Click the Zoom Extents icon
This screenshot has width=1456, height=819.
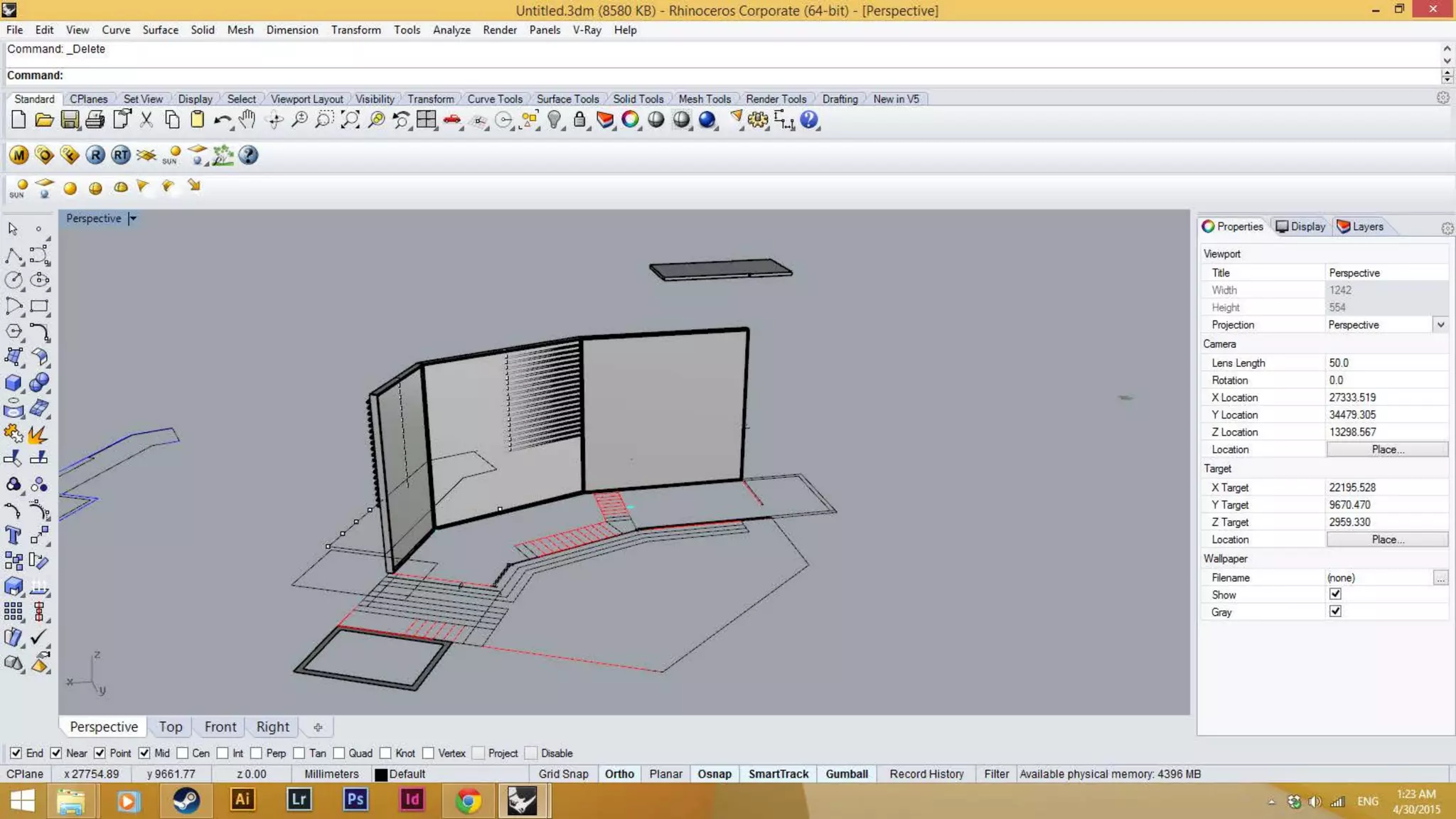click(350, 119)
